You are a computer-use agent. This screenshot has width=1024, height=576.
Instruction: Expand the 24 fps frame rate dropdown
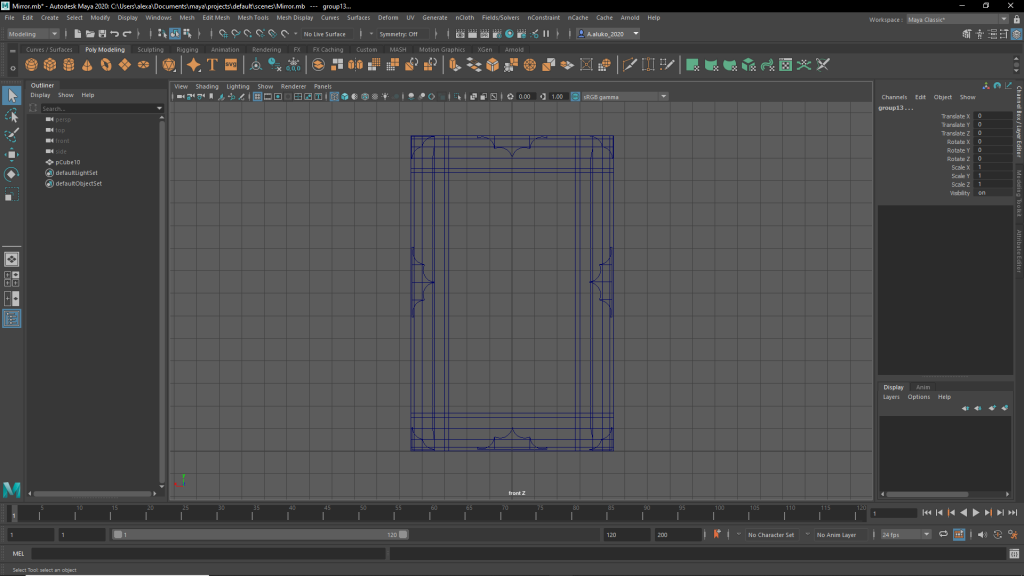click(x=906, y=535)
